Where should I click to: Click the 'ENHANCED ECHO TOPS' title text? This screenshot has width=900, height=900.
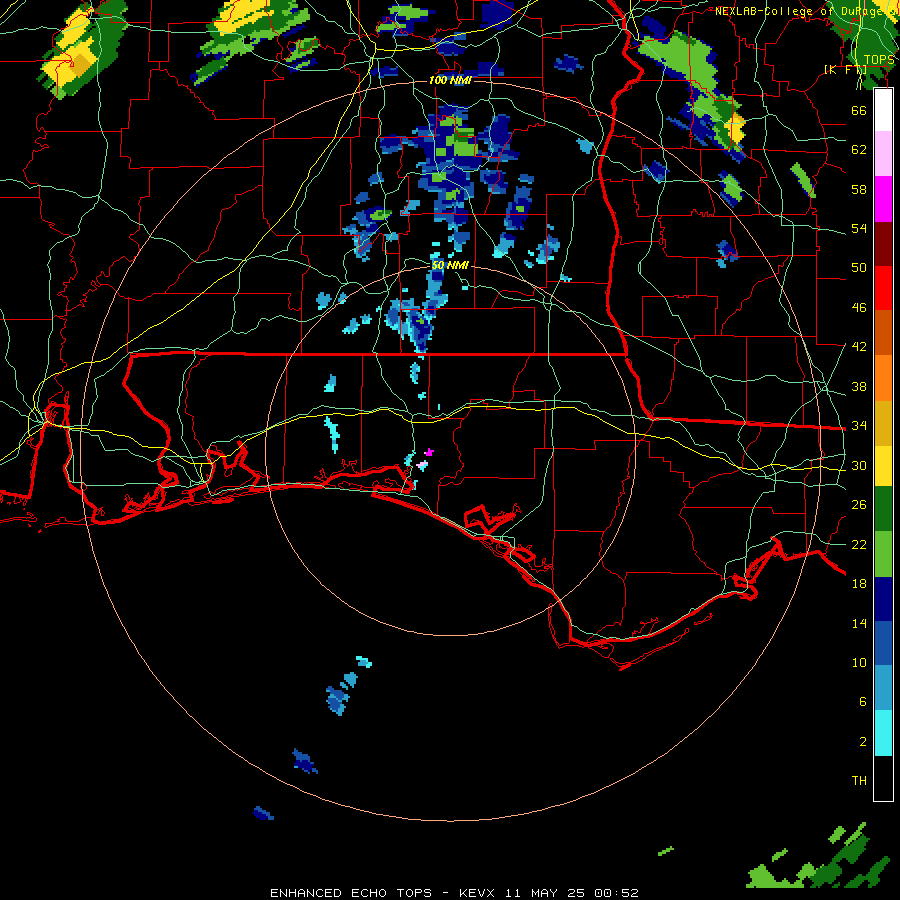tap(351, 893)
